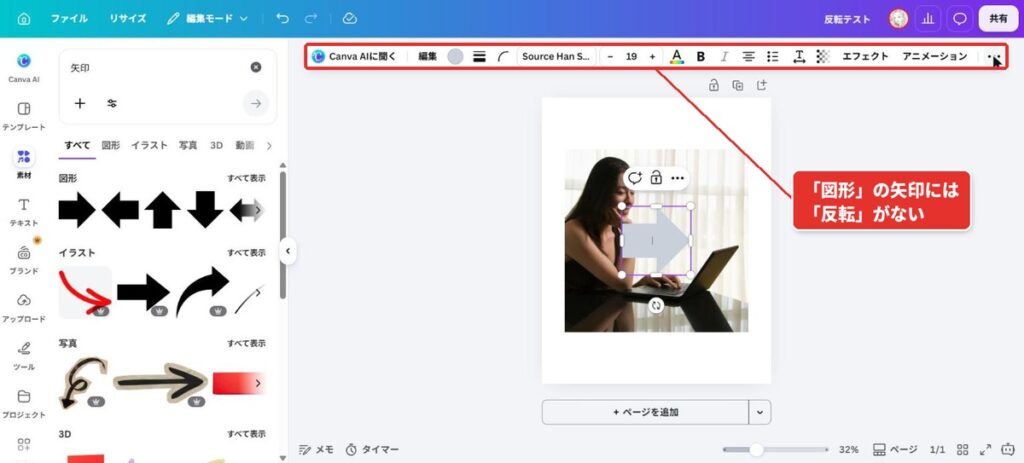1024x463 pixels.
Task: Show all in 図形 section
Action: pos(246,178)
